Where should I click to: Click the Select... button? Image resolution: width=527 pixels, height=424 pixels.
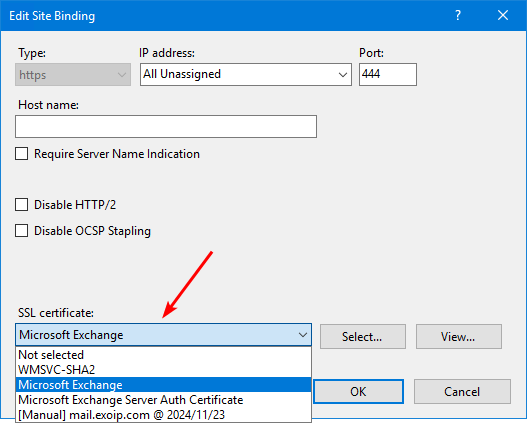pos(363,337)
